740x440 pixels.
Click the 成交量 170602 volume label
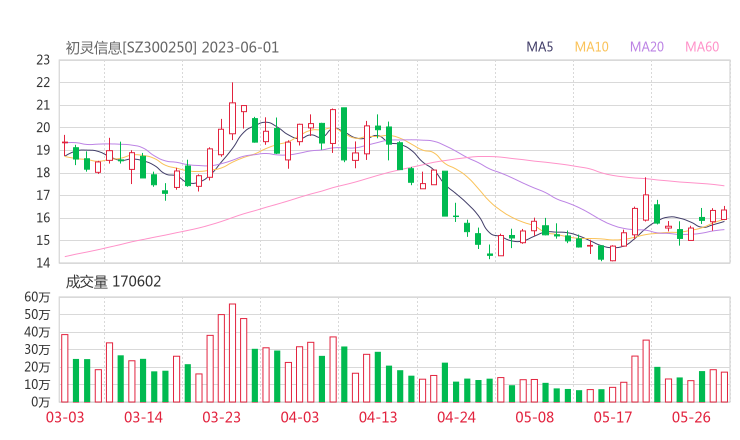coord(113,282)
